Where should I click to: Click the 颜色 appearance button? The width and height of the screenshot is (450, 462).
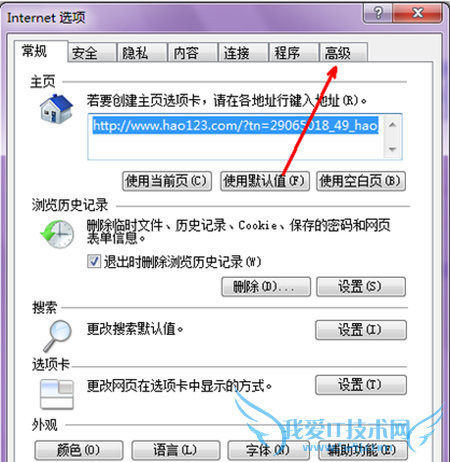point(79,450)
